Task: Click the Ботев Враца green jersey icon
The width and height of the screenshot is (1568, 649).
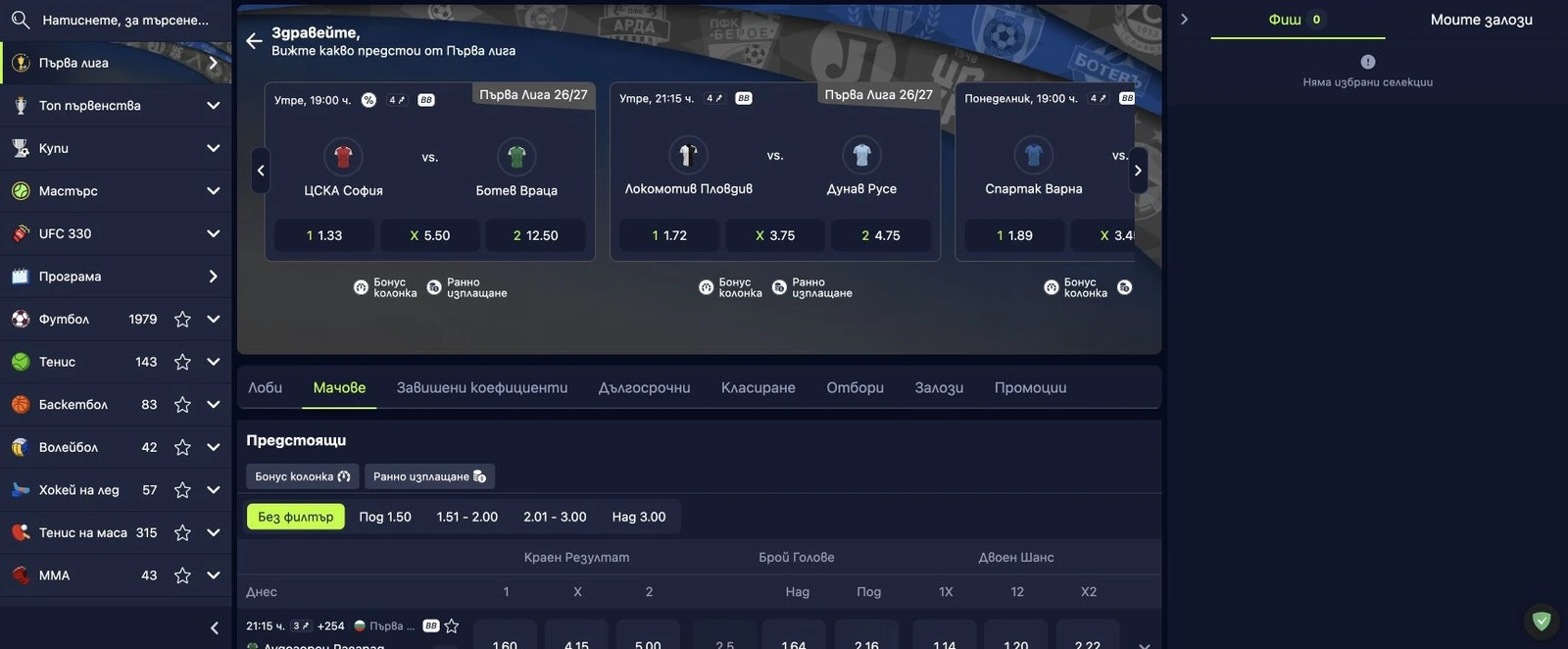Action: pos(516,157)
